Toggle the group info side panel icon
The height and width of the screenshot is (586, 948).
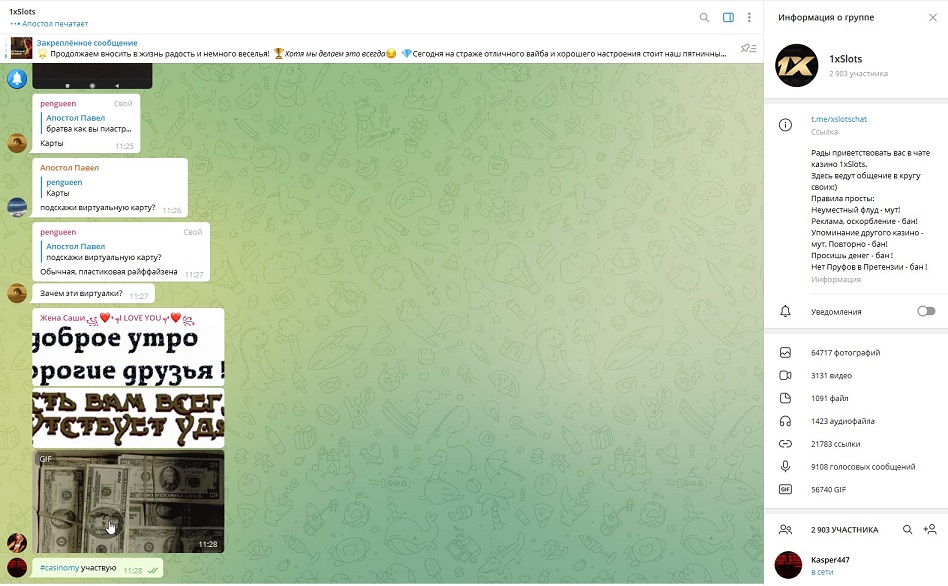pyautogui.click(x=729, y=18)
